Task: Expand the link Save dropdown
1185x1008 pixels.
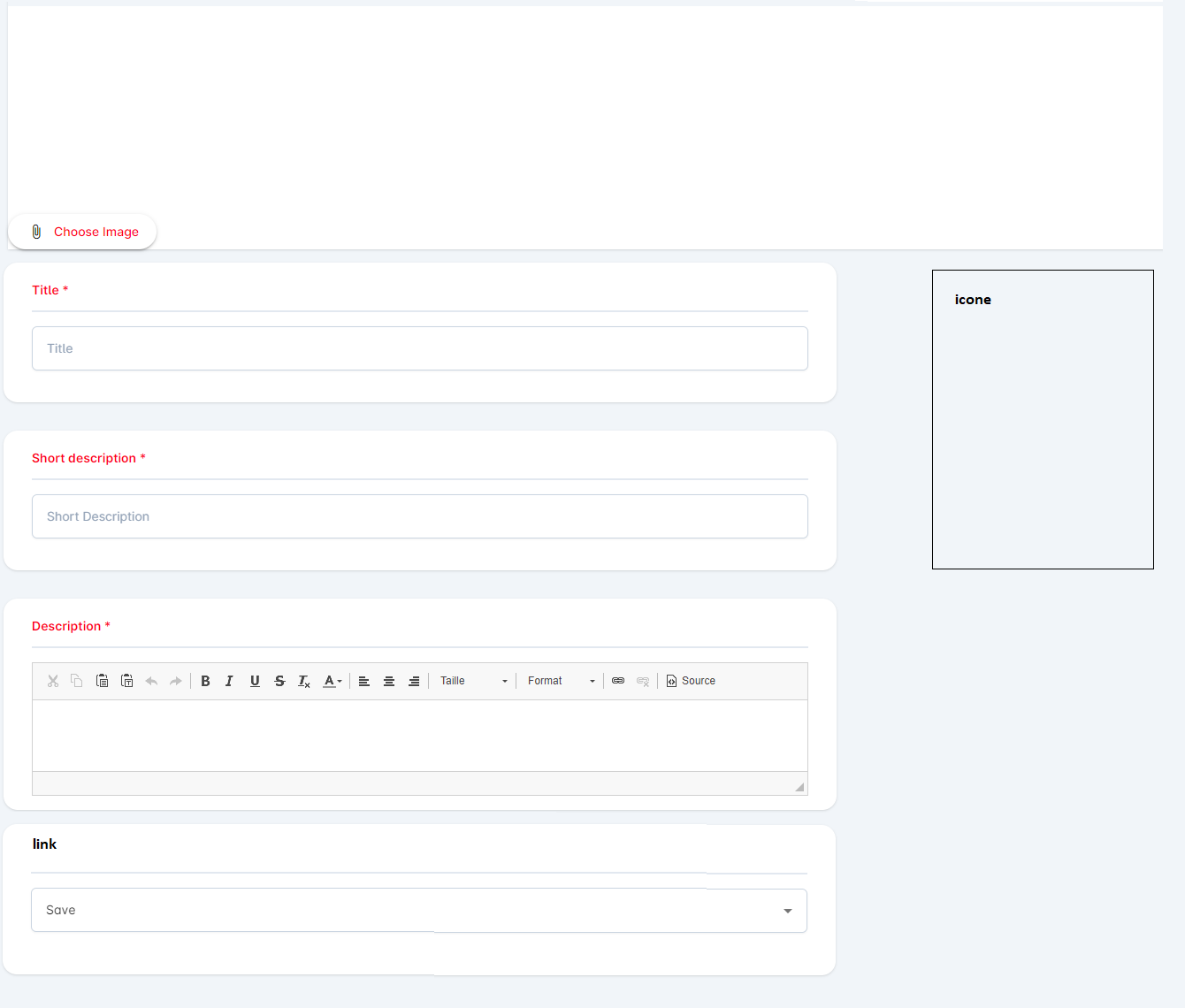Action: (x=787, y=911)
